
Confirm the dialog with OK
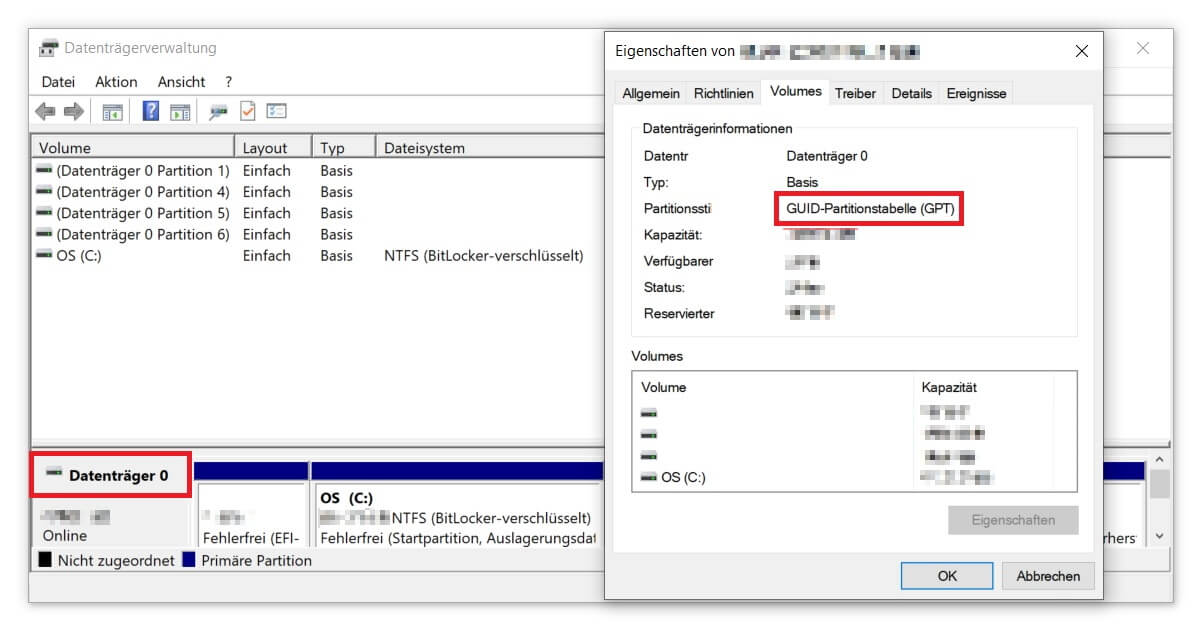[x=946, y=576]
